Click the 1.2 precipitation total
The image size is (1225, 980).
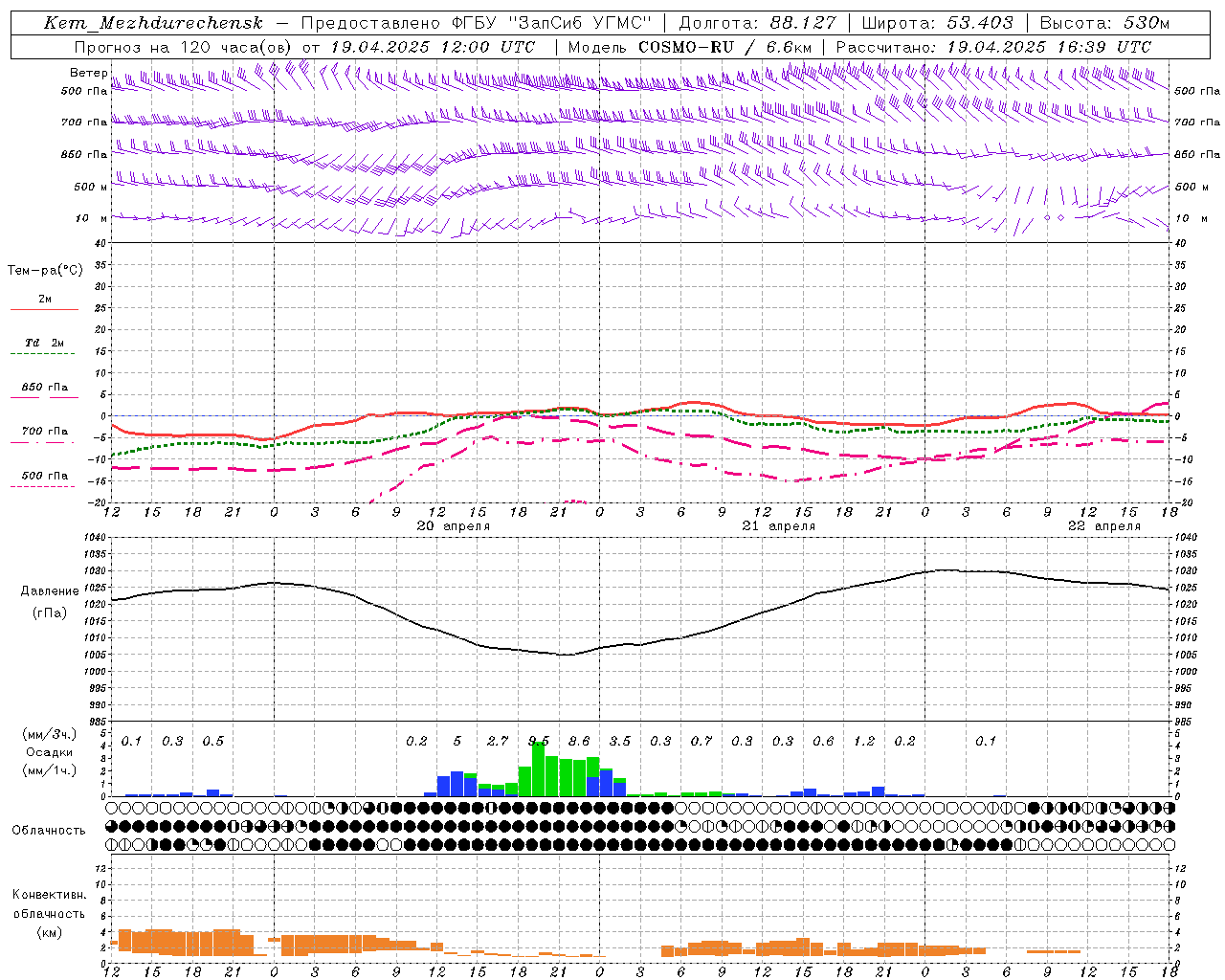pyautogui.click(x=864, y=741)
